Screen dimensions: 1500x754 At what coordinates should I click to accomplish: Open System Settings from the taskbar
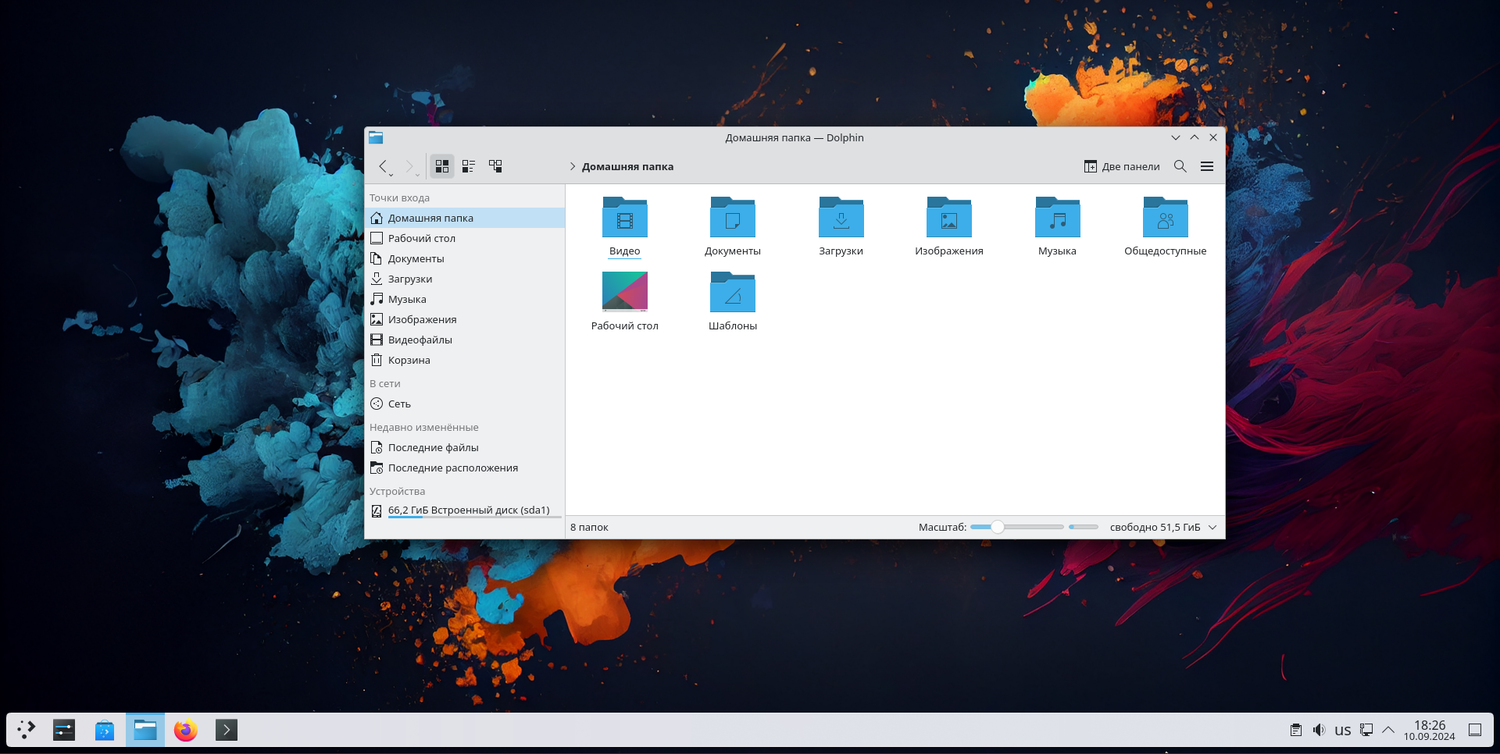coord(64,730)
